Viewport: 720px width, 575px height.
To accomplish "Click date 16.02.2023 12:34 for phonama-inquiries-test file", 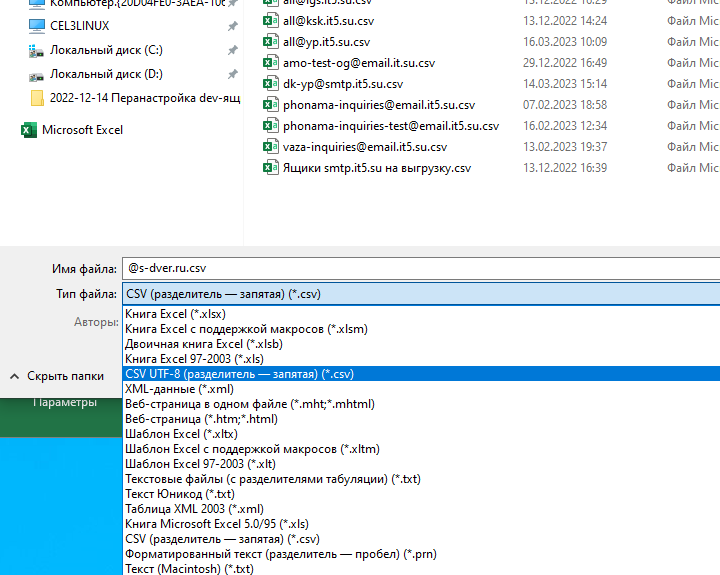I will click(565, 126).
